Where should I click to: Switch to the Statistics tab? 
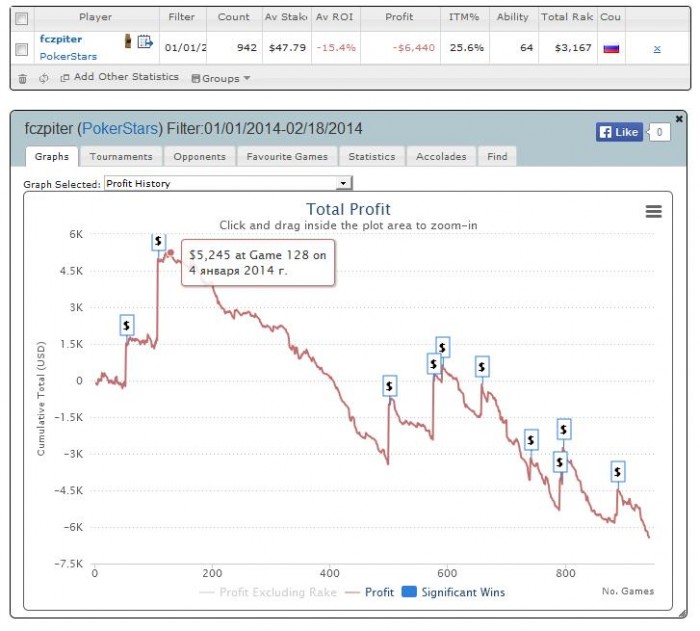point(372,157)
